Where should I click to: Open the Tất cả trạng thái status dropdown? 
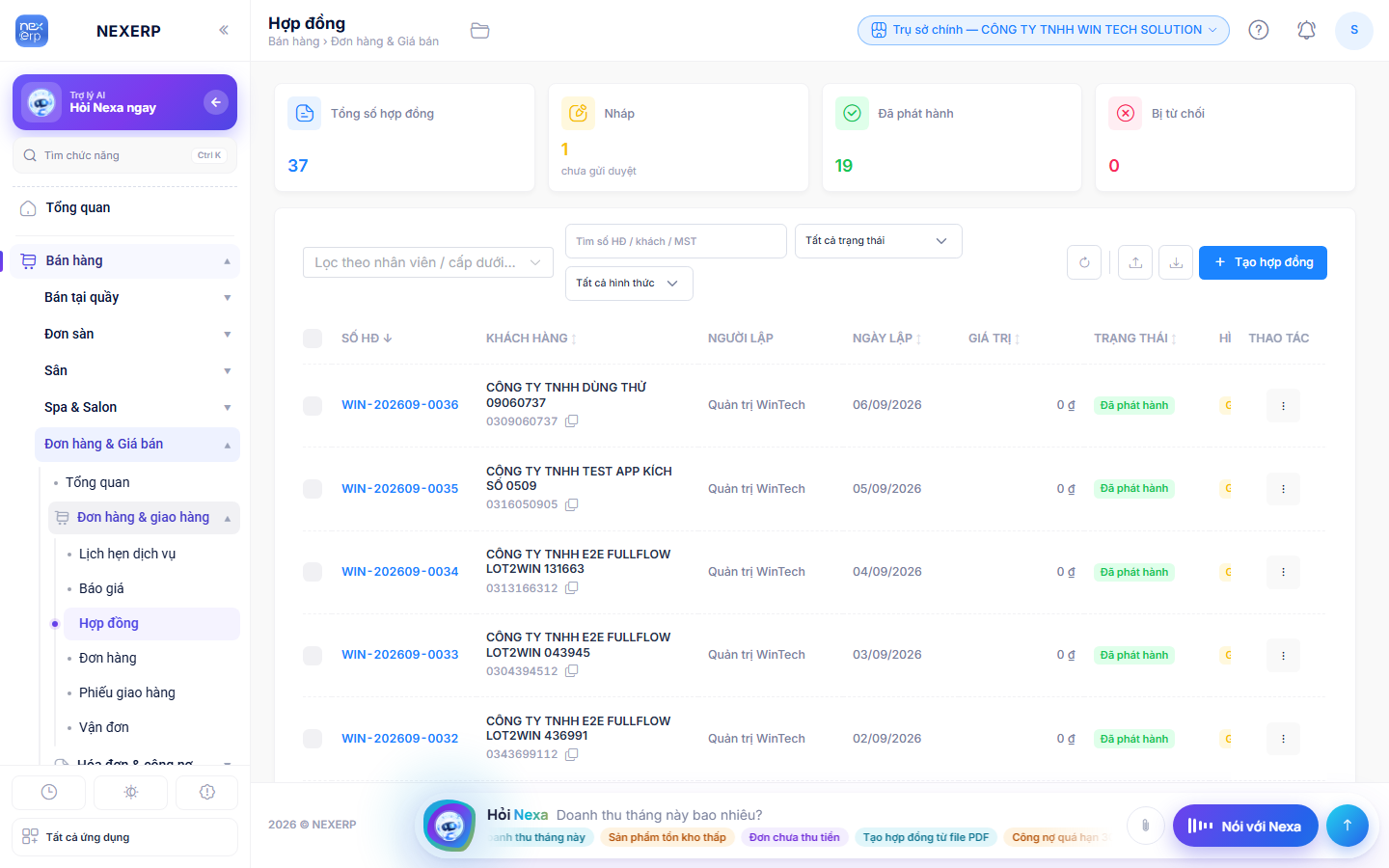click(x=878, y=241)
